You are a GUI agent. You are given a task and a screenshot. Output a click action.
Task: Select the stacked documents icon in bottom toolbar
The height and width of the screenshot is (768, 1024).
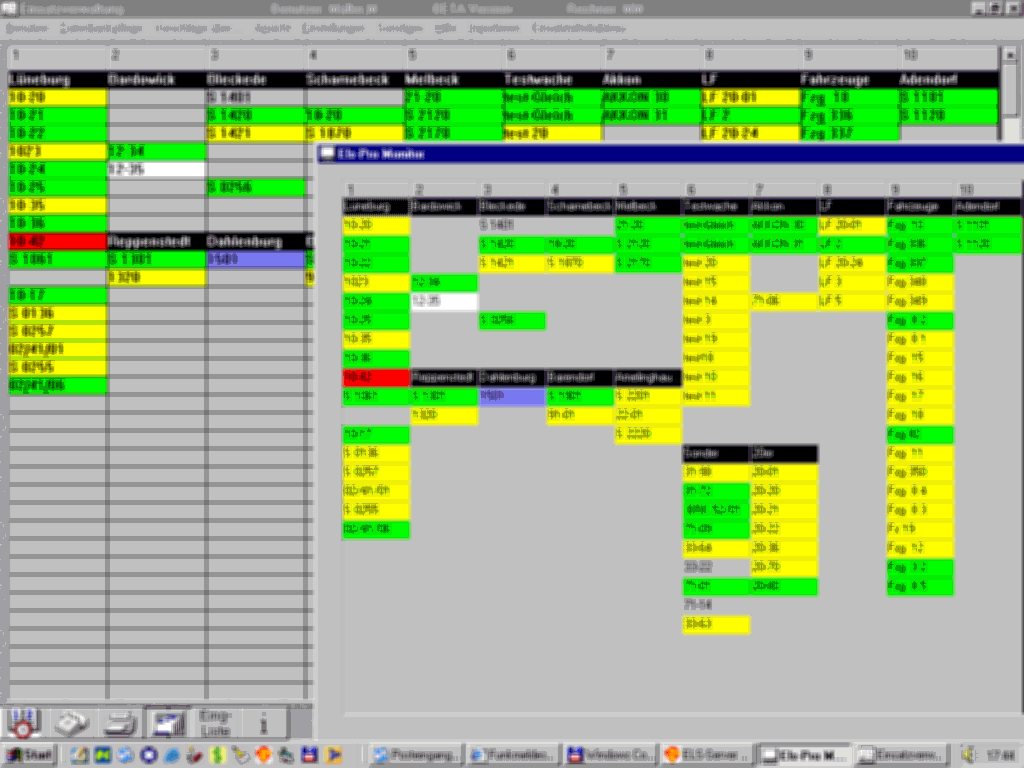169,722
